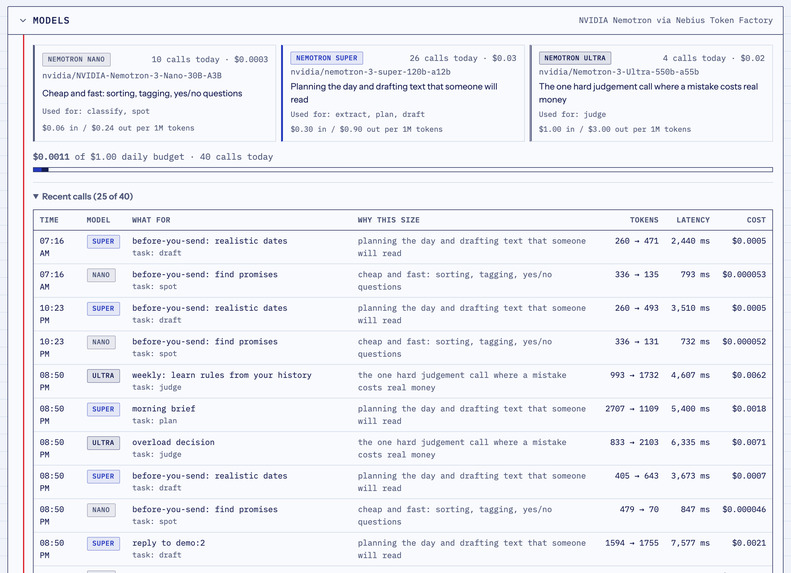Click '$0.30 in / $0.90 out' pricing text
The height and width of the screenshot is (573, 791).
[x=366, y=129]
